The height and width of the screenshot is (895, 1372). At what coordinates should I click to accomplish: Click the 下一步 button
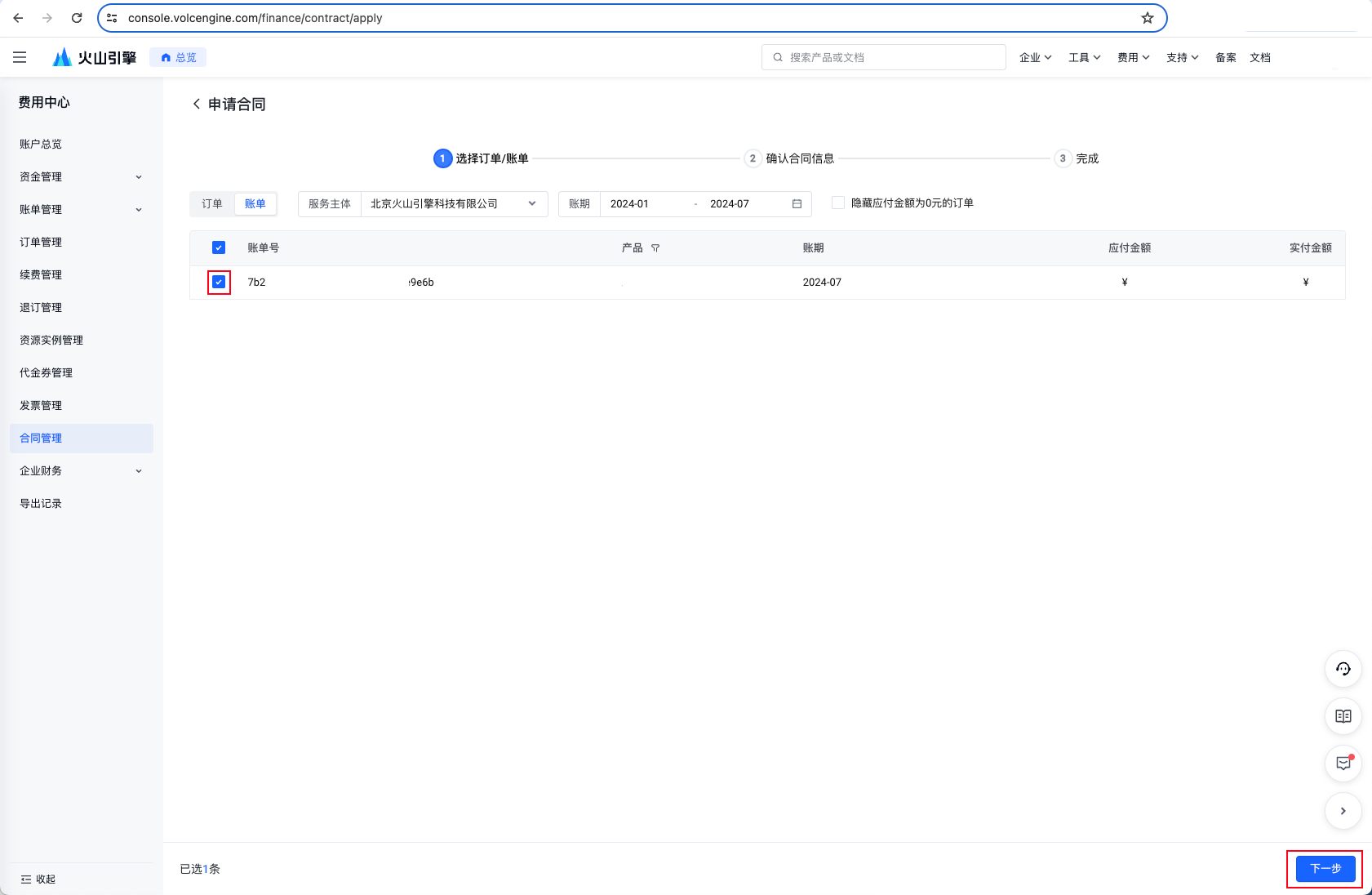[x=1325, y=868]
